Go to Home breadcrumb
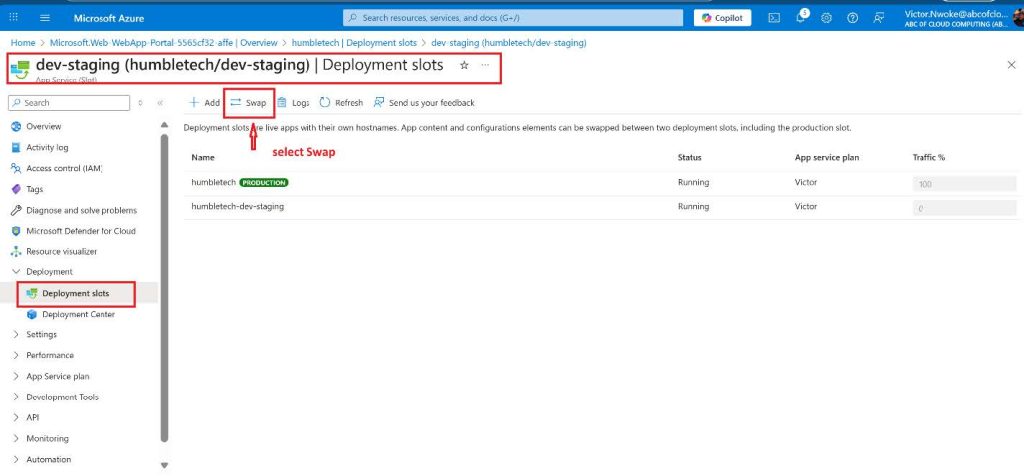 tap(23, 42)
